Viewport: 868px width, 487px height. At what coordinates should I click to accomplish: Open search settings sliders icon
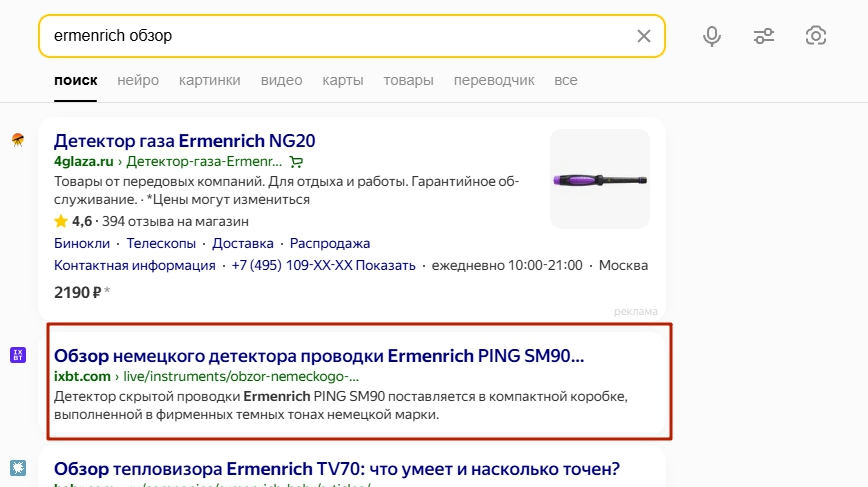click(764, 36)
